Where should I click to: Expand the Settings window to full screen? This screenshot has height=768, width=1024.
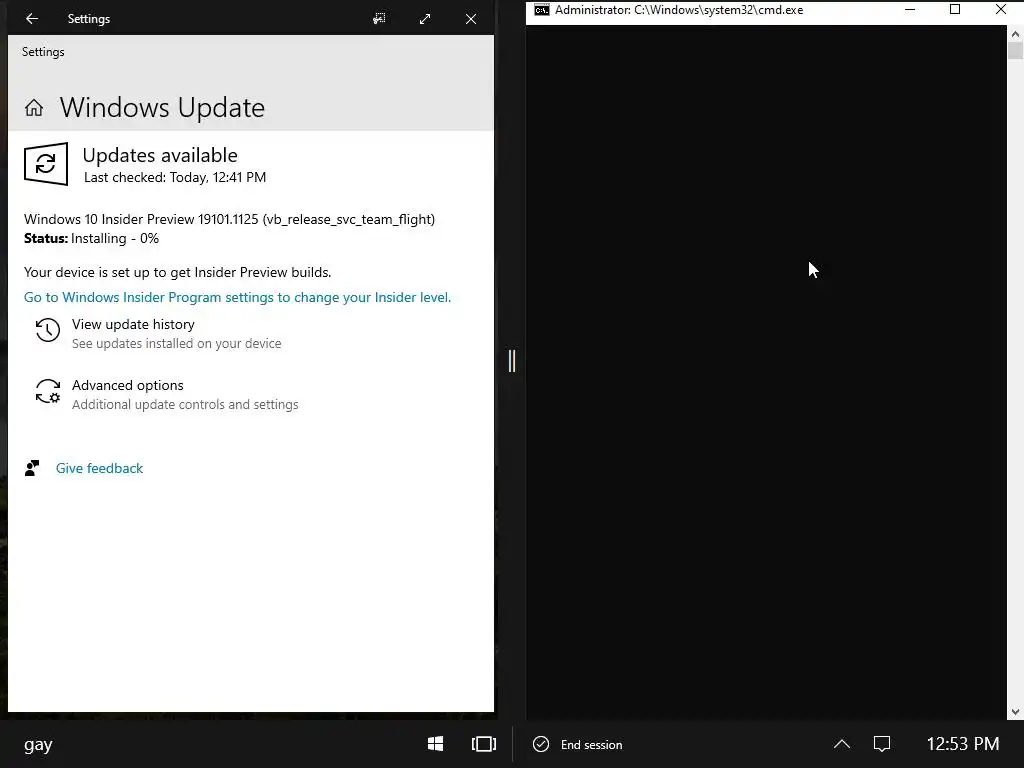(x=424, y=19)
